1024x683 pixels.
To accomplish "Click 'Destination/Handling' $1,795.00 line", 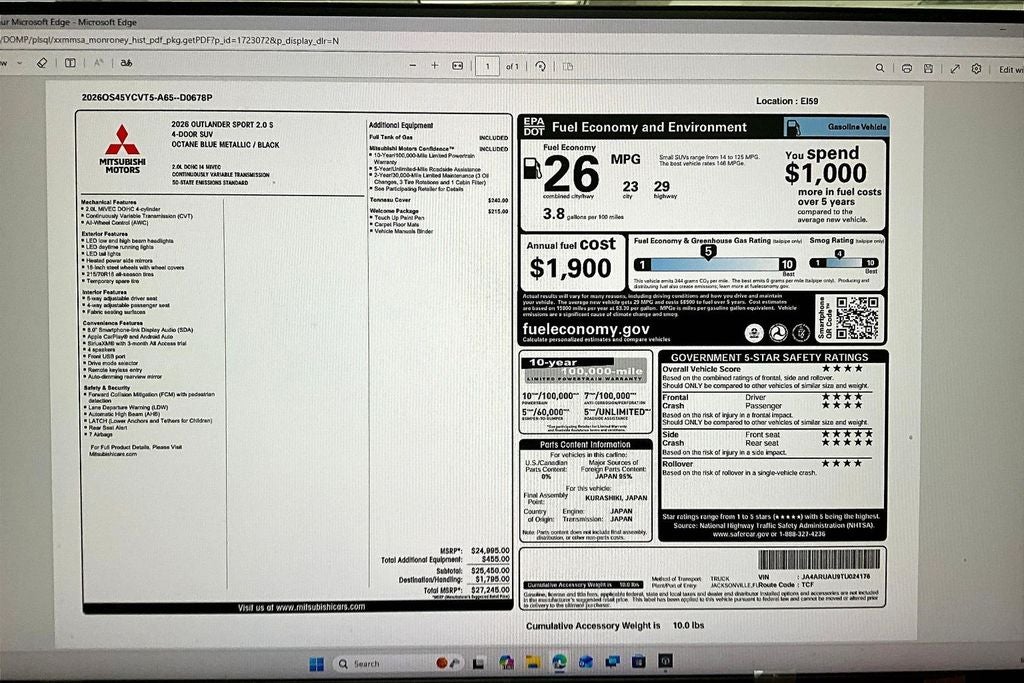I will click(455, 580).
